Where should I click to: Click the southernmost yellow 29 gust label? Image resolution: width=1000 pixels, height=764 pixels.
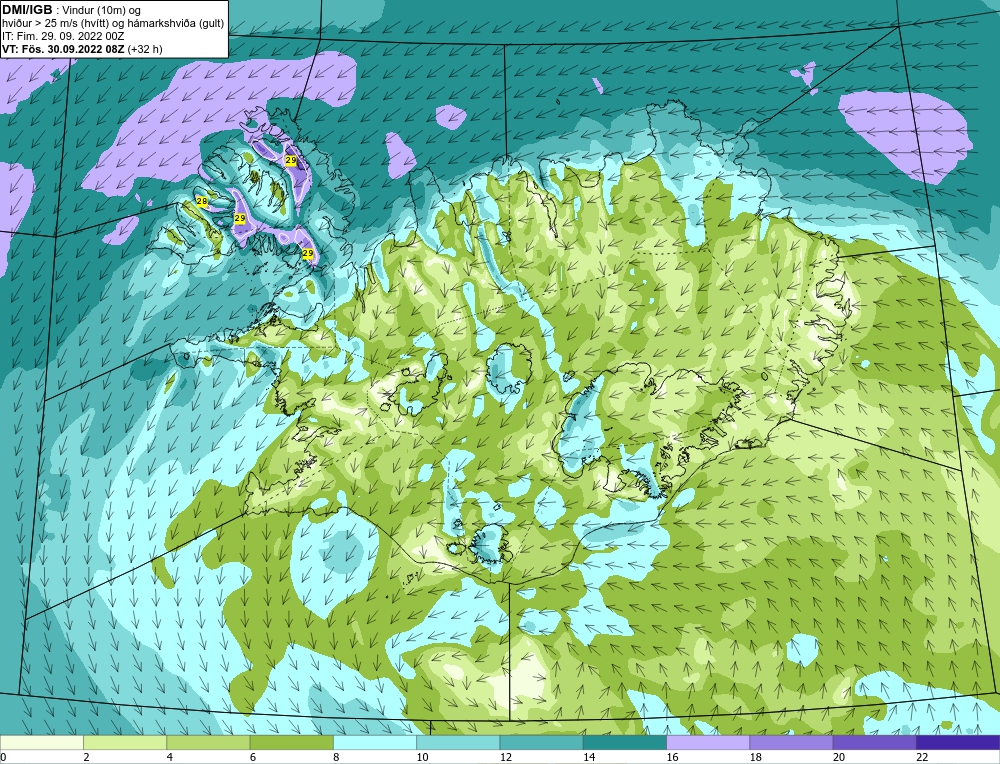point(307,253)
